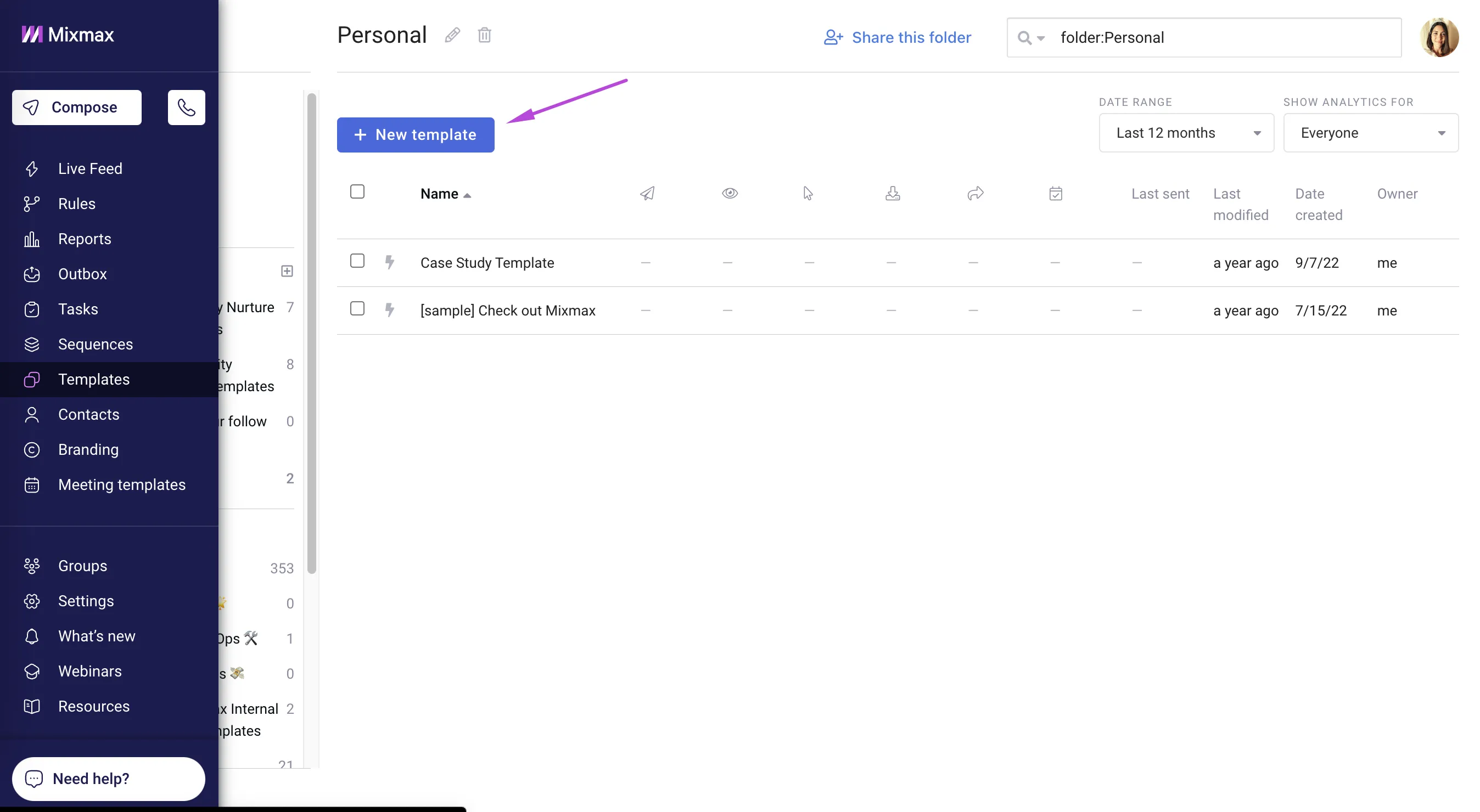
Task: Check the Case Study Template row
Action: click(x=357, y=261)
